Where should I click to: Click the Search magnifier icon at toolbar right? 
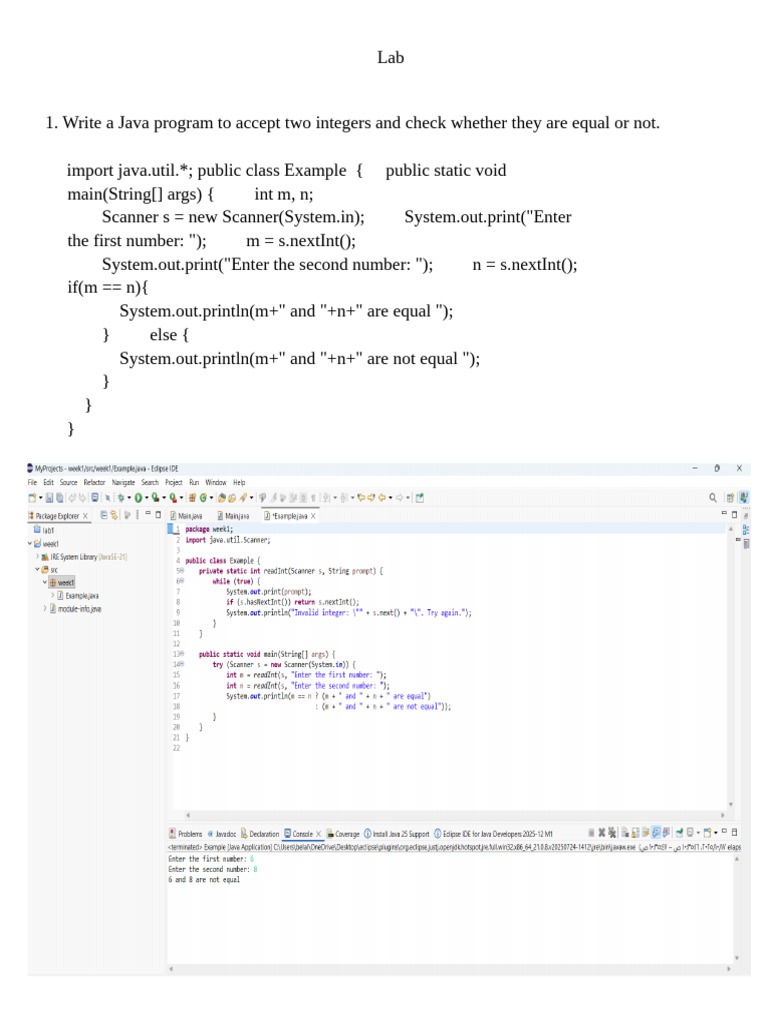[712, 498]
